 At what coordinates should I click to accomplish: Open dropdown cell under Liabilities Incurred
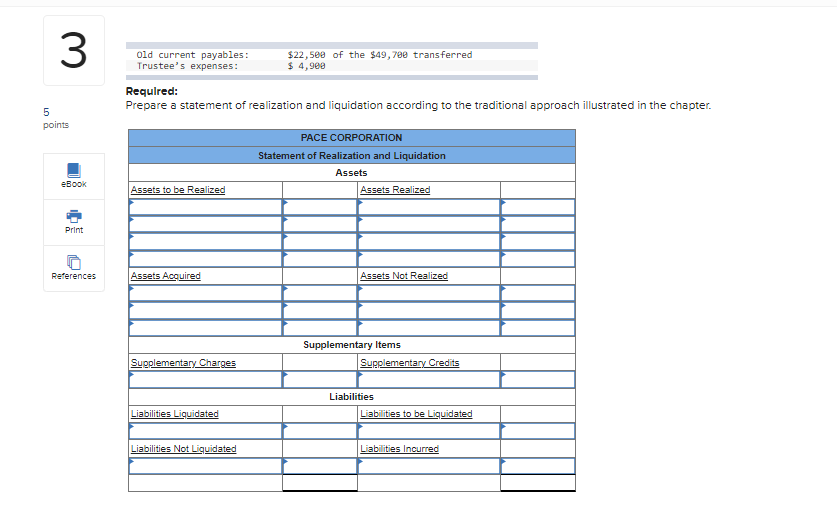[x=429, y=466]
